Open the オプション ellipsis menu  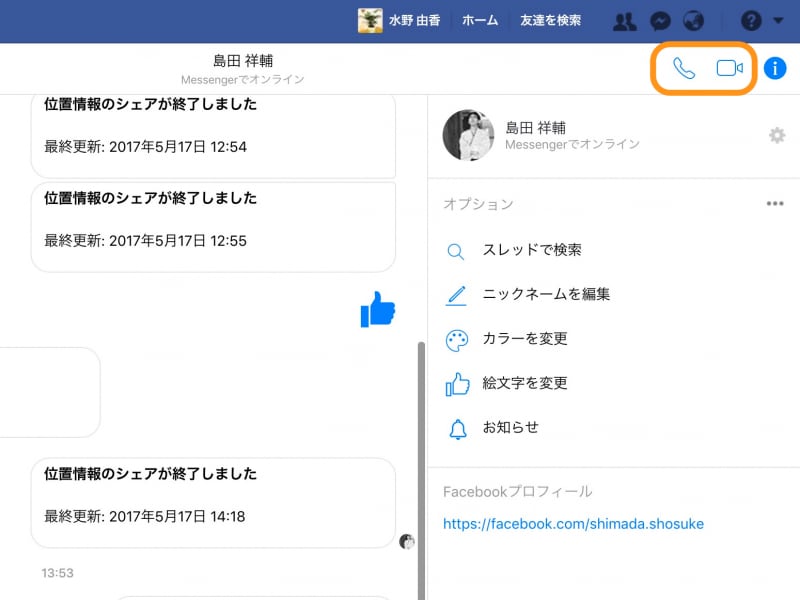(775, 202)
